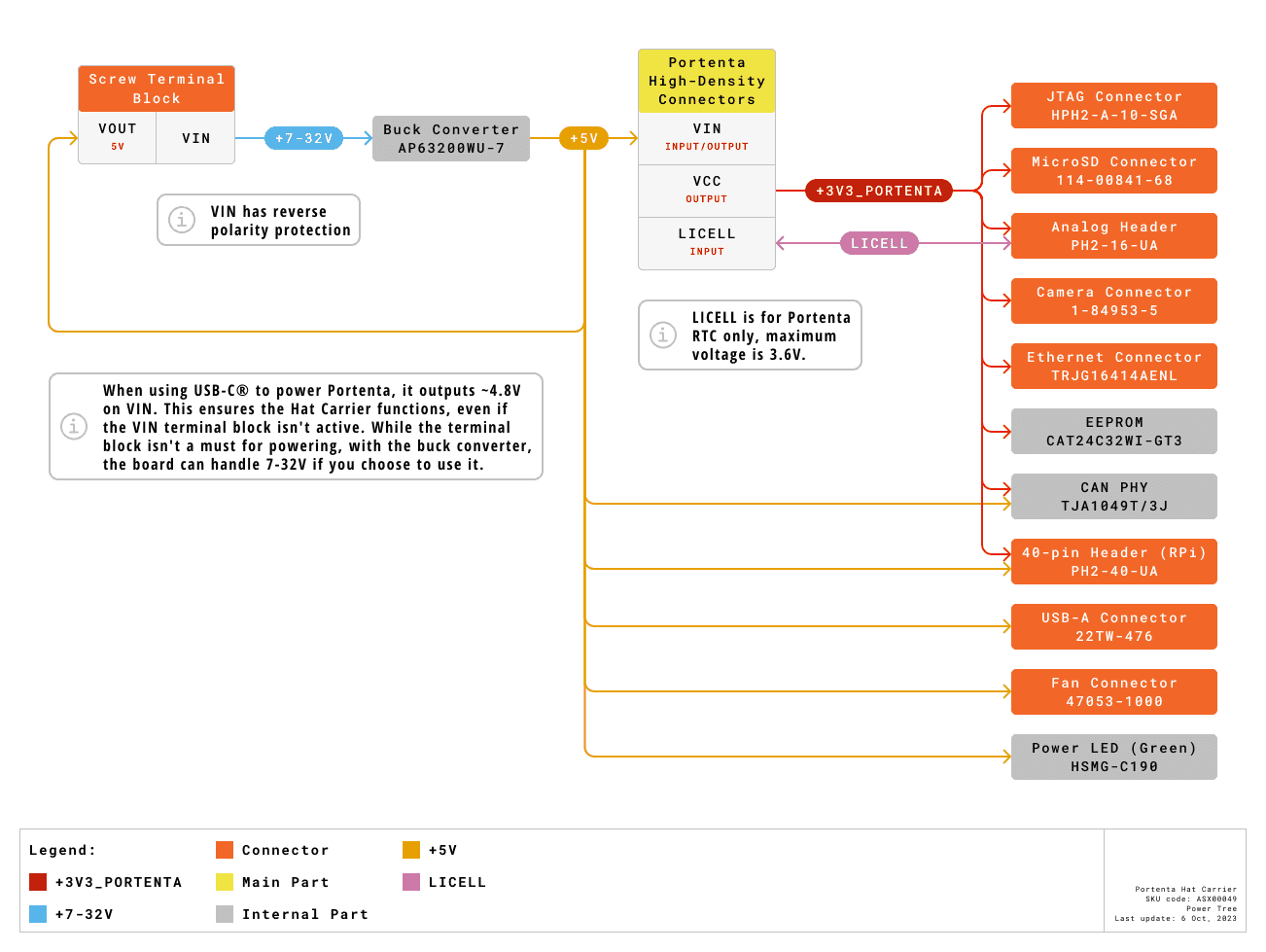Select the JTAG Connector block
The height and width of the screenshot is (952, 1266).
[1113, 106]
